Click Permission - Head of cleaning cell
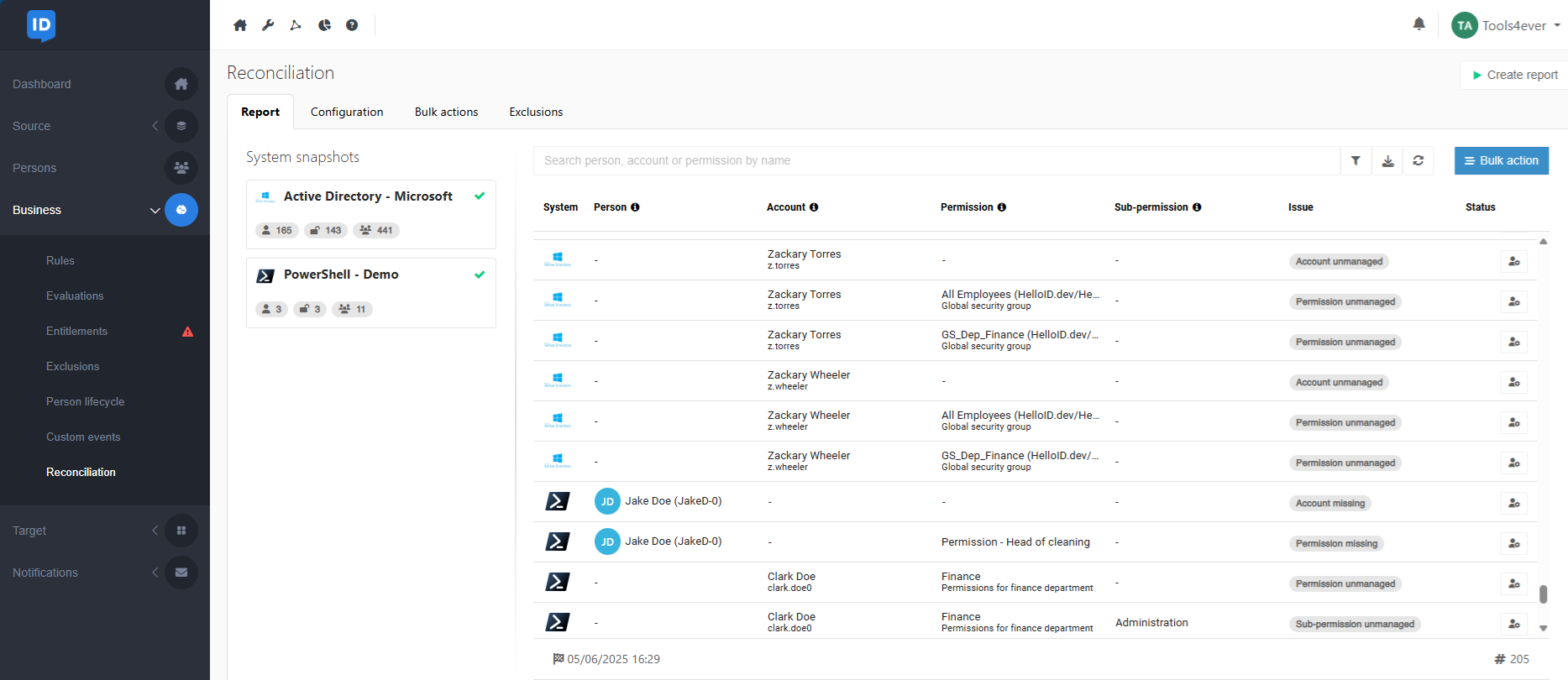 [x=1015, y=542]
